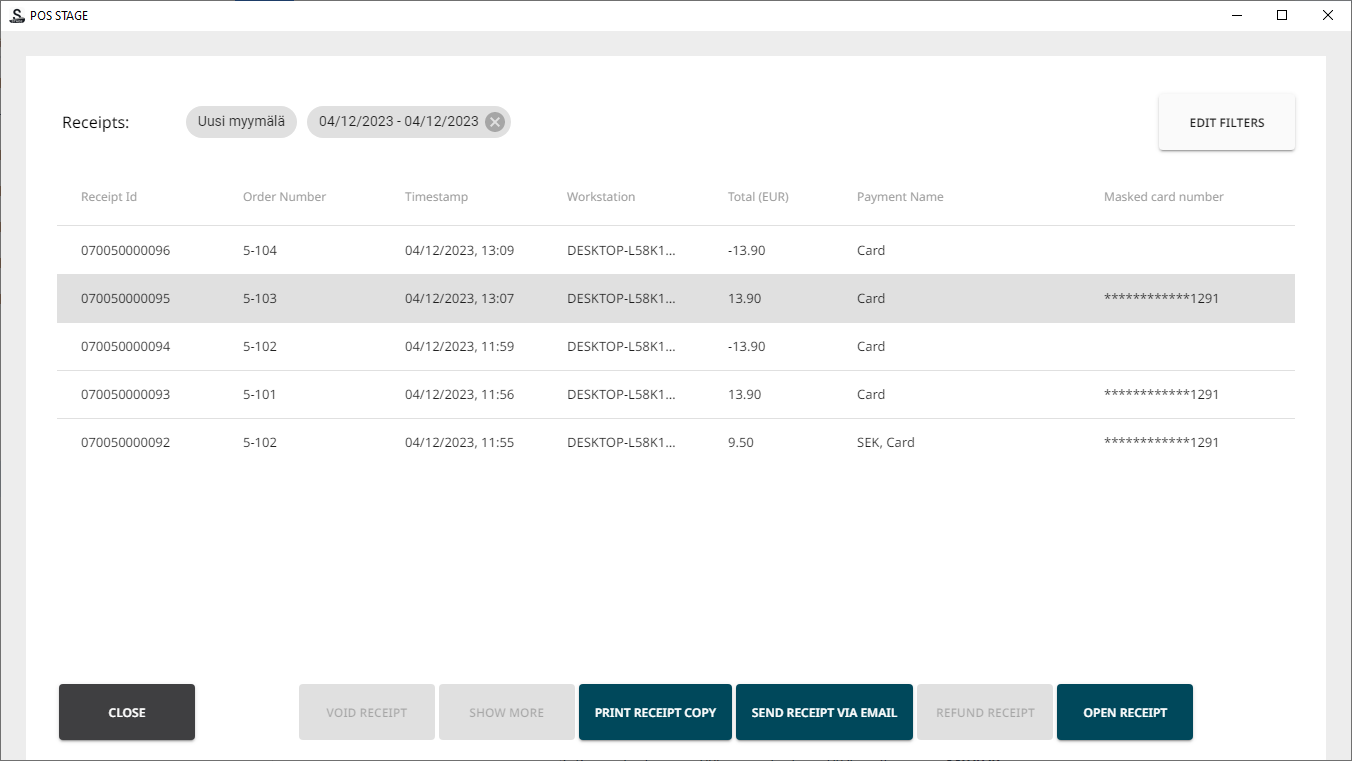1352x761 pixels.
Task: Open the Edit Filters dialog
Action: pos(1226,123)
